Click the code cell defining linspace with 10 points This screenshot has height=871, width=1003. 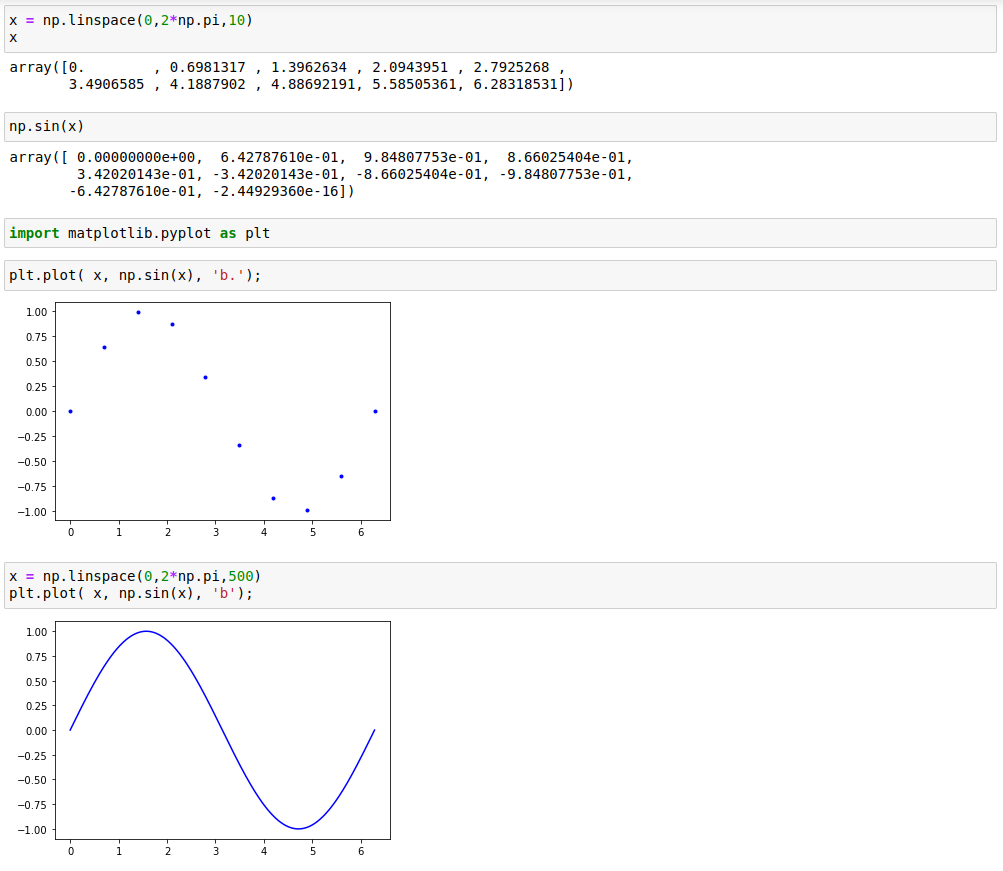(x=500, y=28)
